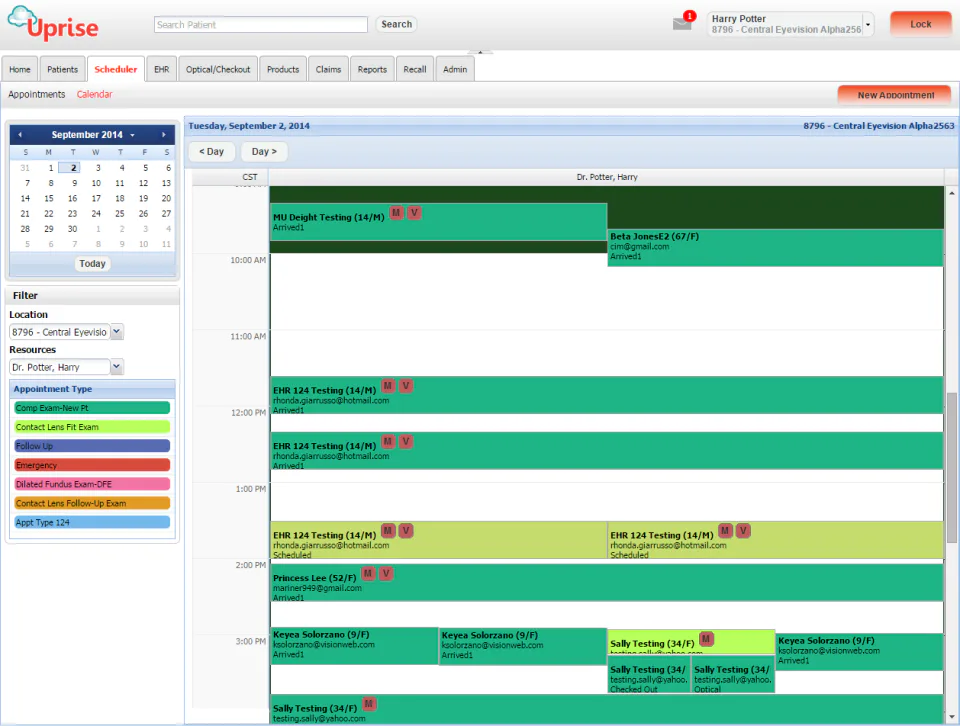Viewport: 960px width, 726px height.
Task: Select the Follow Up appointment type swatch
Action: [92, 446]
